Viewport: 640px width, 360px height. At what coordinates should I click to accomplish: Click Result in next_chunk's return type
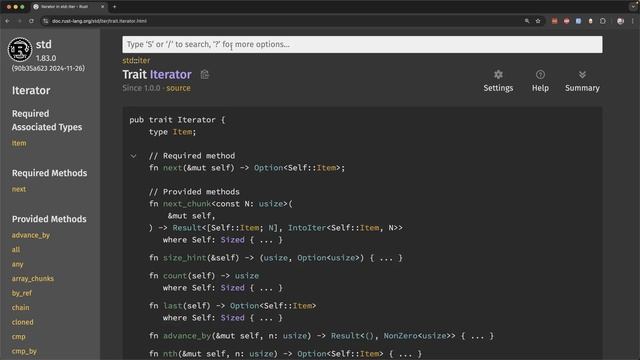pos(187,228)
